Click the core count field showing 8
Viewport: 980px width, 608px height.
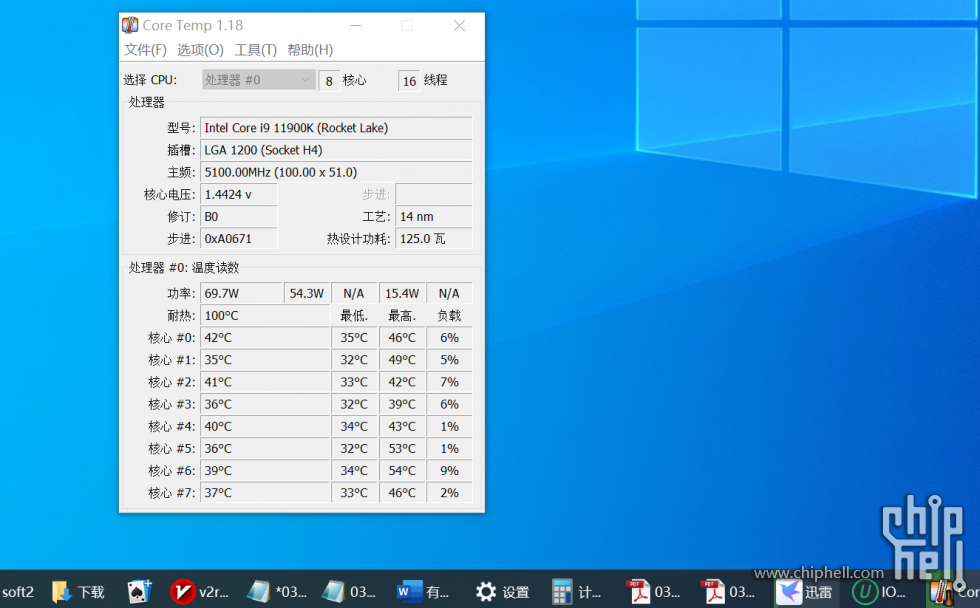pos(329,81)
